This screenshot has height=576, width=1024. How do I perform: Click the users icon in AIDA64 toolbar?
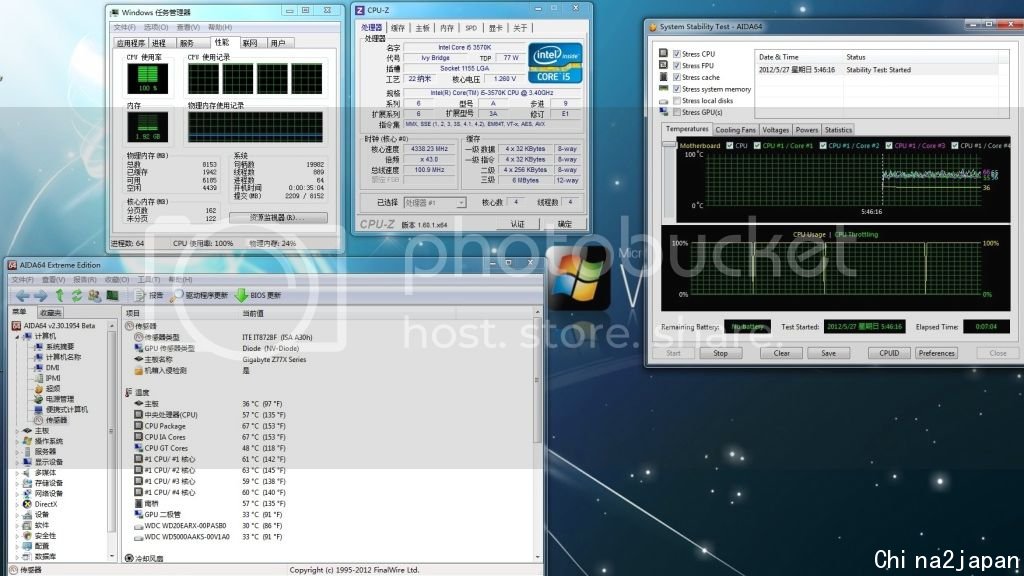(94, 296)
